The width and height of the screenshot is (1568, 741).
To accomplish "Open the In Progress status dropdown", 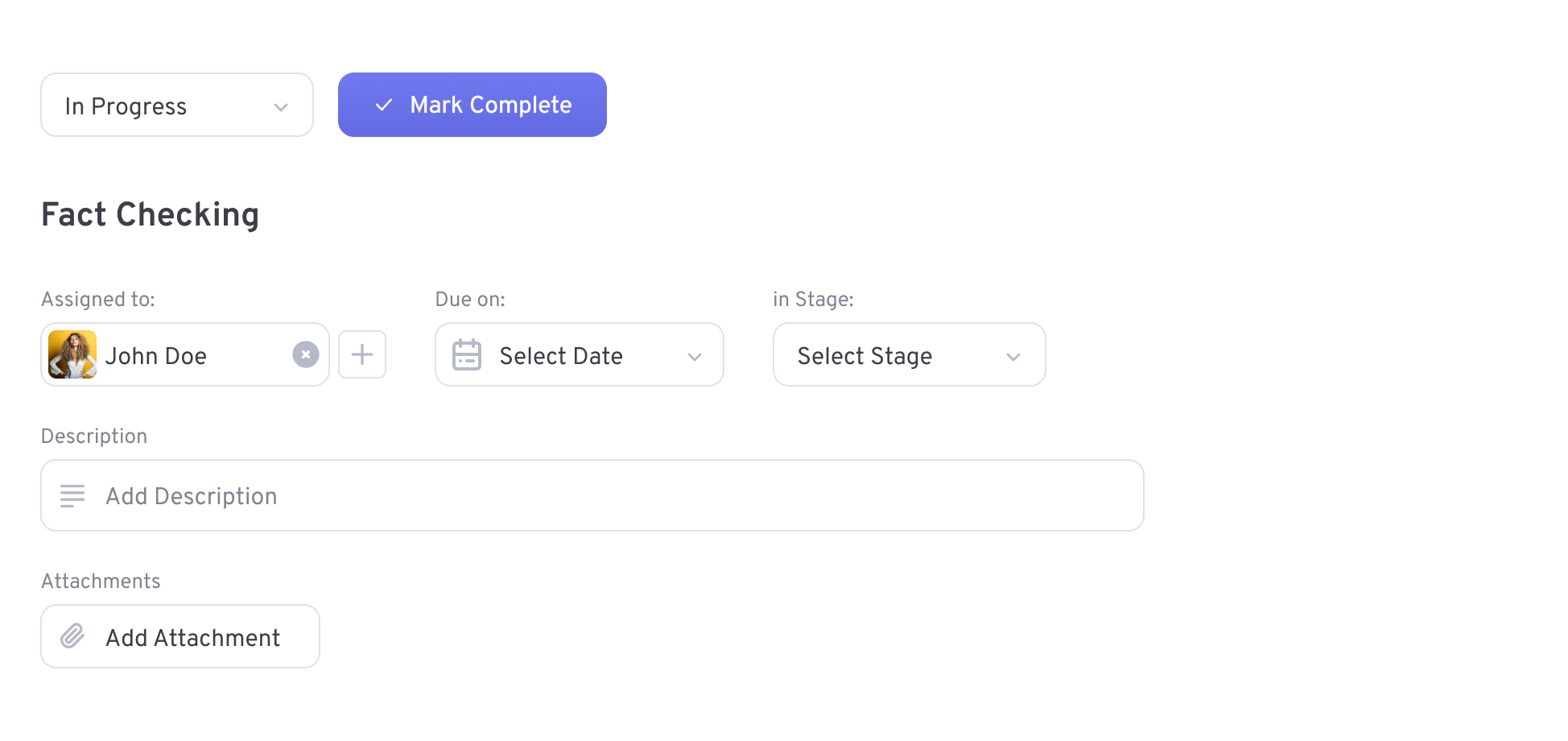I will click(177, 105).
